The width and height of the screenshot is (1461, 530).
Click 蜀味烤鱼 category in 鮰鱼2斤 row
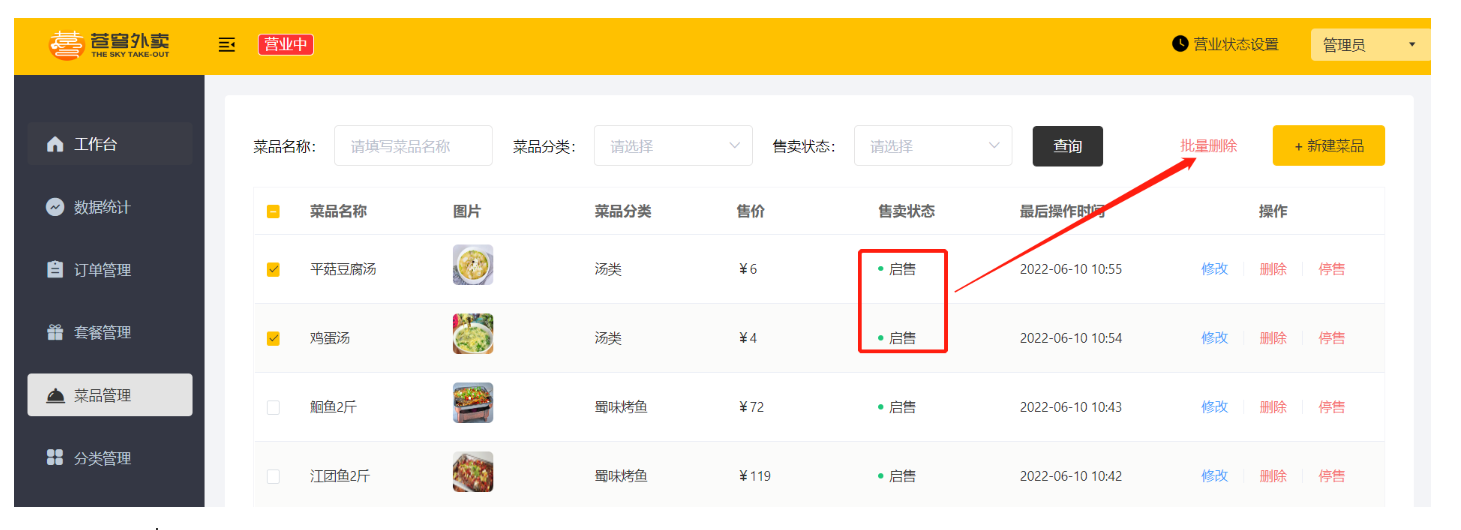tap(621, 407)
